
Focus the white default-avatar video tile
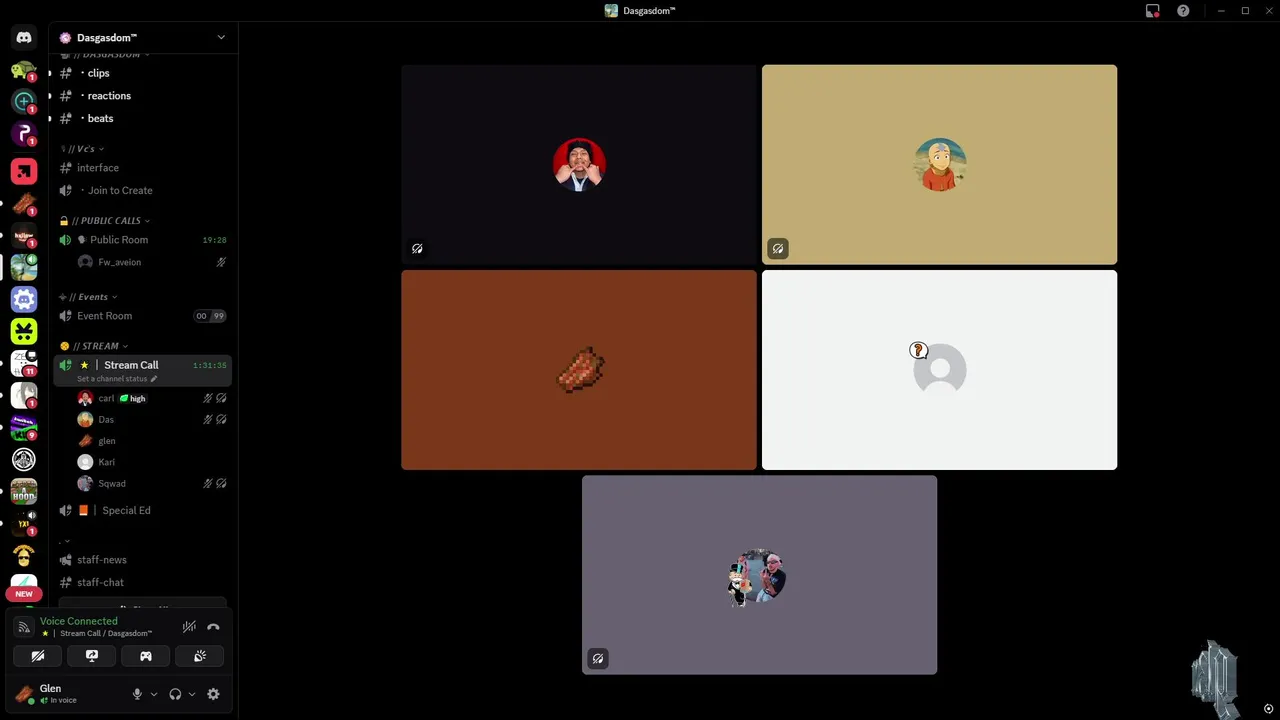pyautogui.click(x=939, y=370)
